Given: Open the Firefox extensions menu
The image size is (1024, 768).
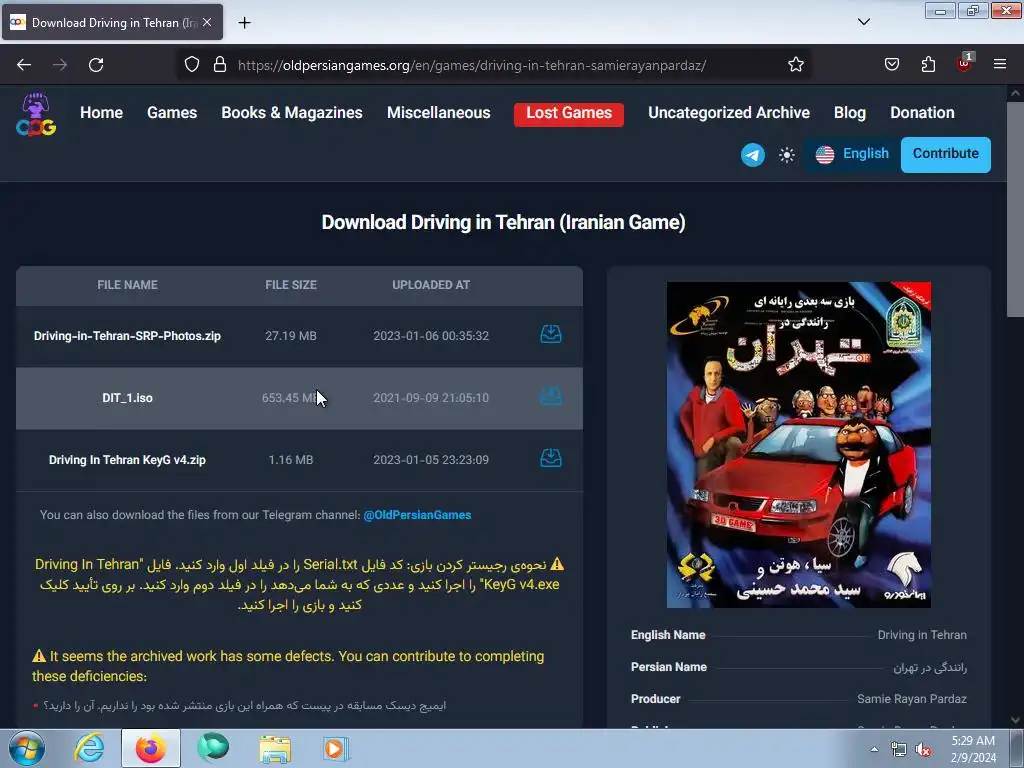Looking at the screenshot, I should (928, 65).
